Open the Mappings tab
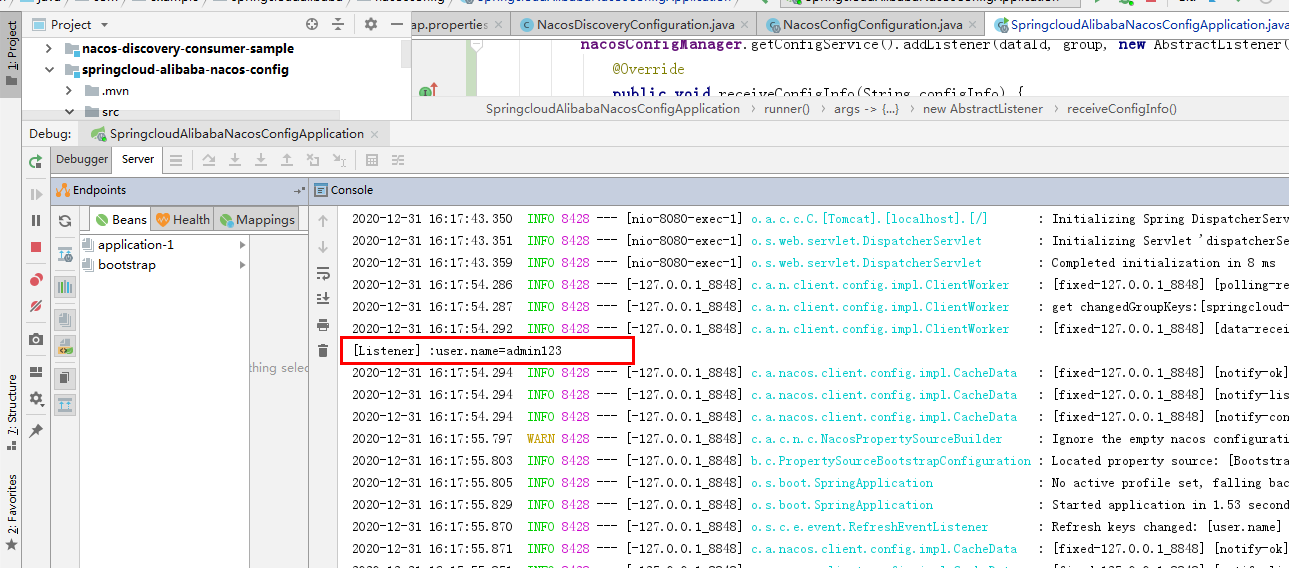Viewport: 1289px width, 568px height. pos(256,220)
